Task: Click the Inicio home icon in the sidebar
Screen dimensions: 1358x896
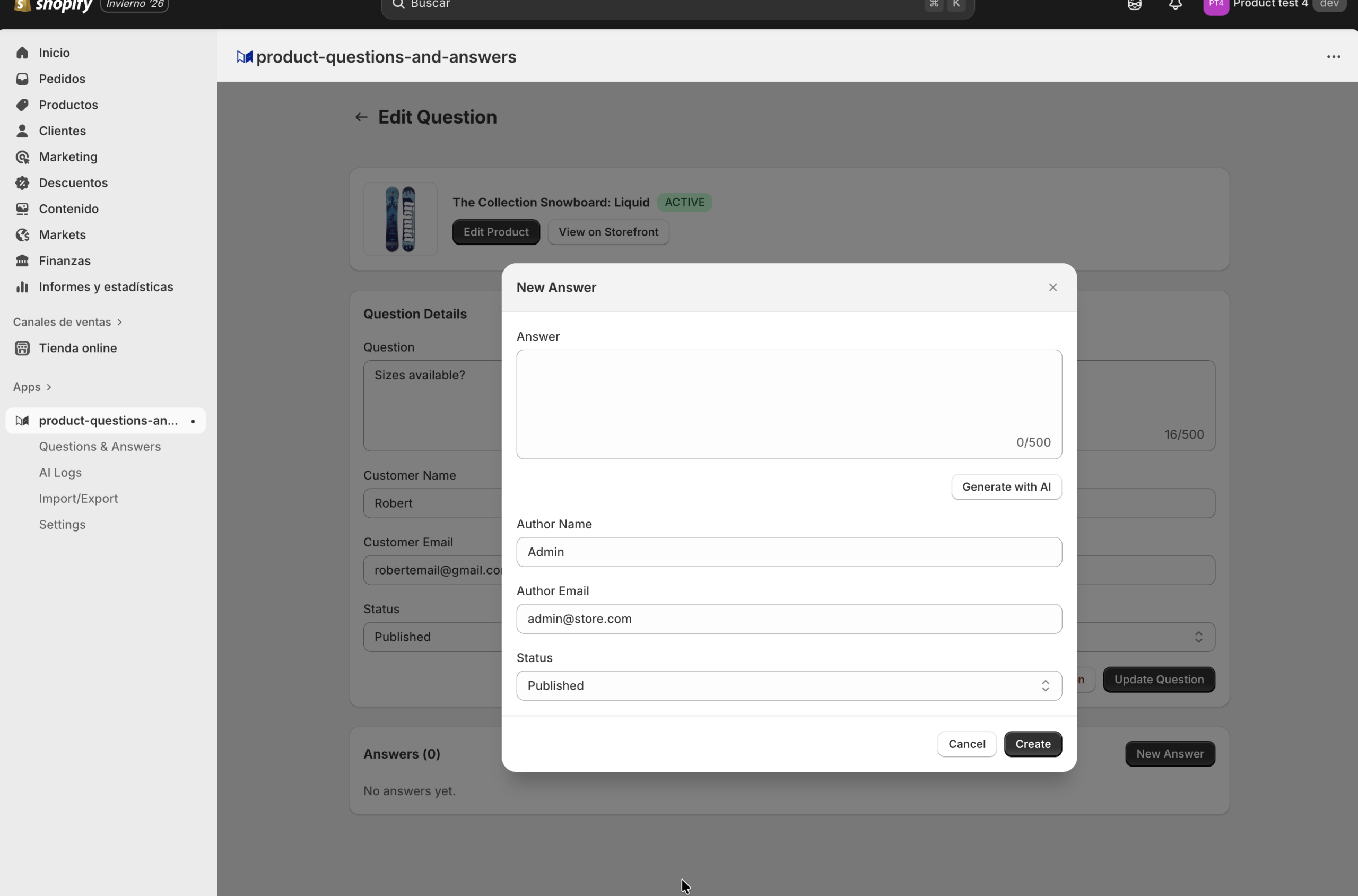Action: point(22,53)
